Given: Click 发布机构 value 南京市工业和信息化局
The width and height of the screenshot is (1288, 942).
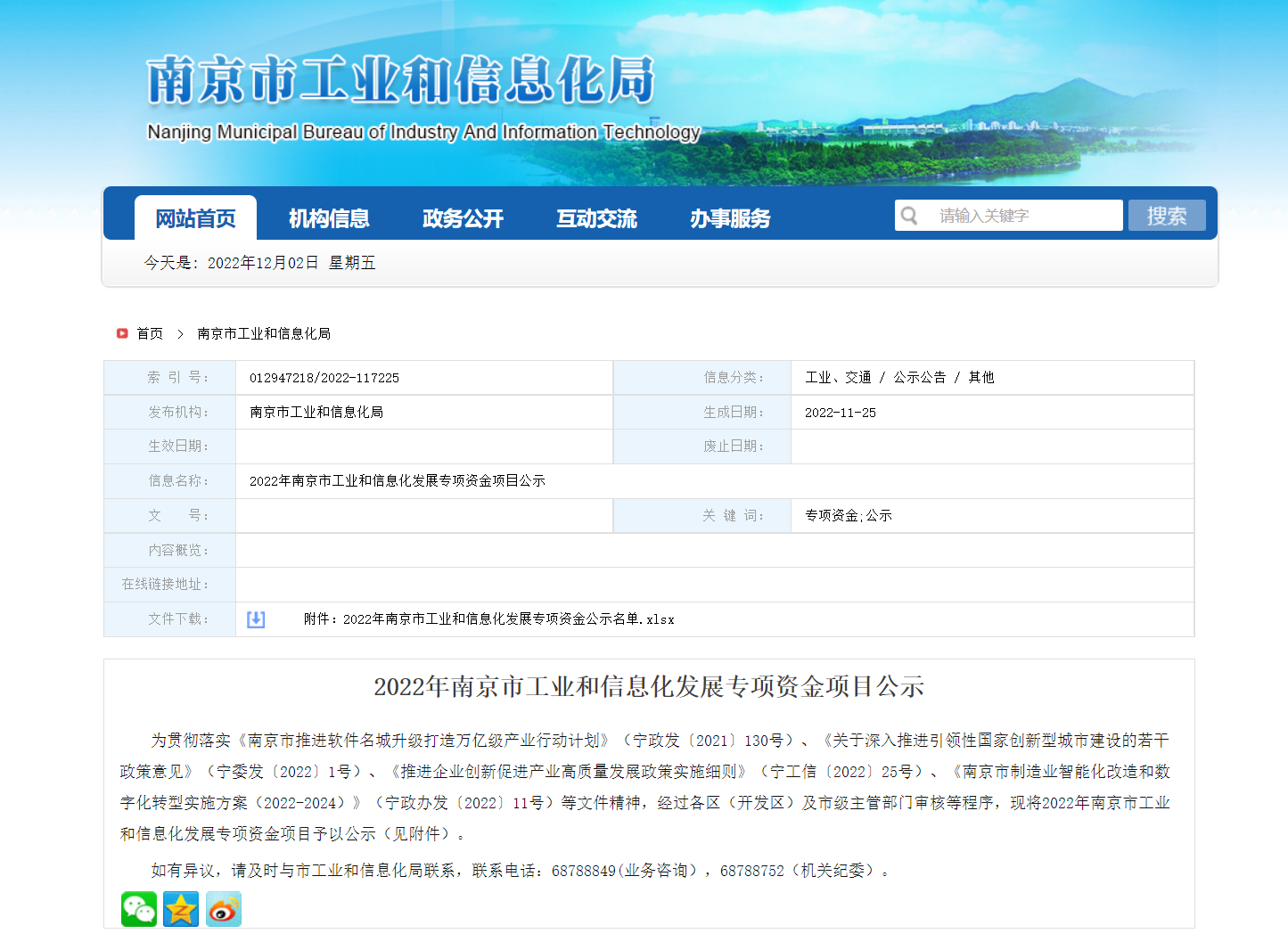Looking at the screenshot, I should (316, 412).
